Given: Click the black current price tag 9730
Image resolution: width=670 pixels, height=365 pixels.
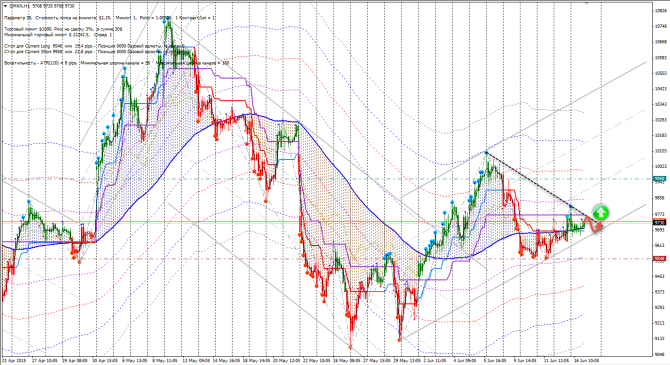Looking at the screenshot, I should point(659,222).
